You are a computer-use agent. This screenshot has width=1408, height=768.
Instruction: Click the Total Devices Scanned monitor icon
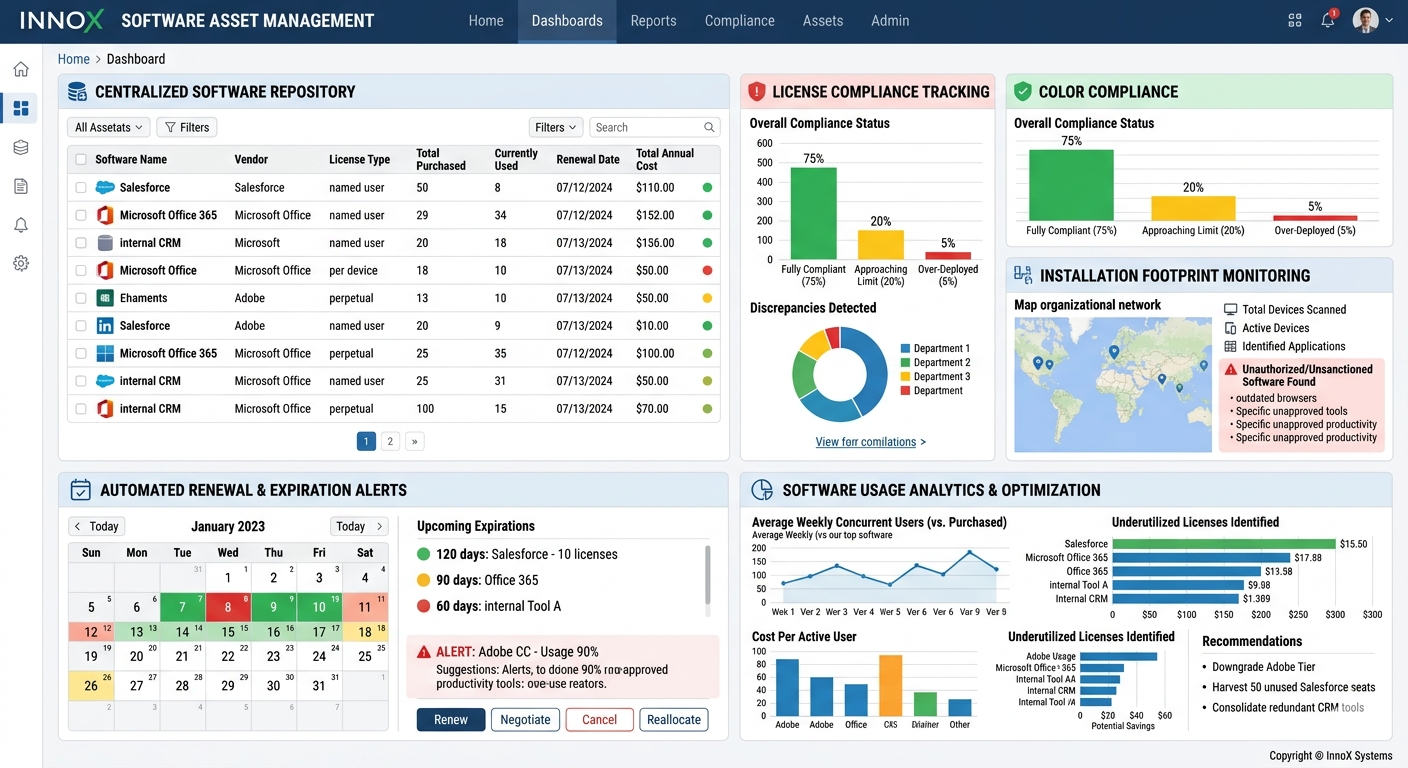(x=1231, y=310)
